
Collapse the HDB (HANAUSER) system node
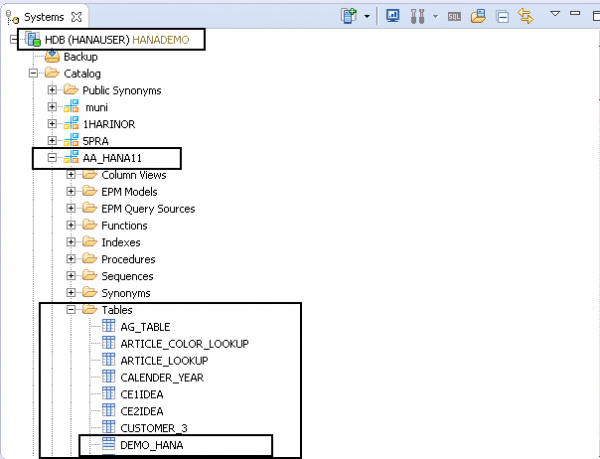click(x=13, y=39)
